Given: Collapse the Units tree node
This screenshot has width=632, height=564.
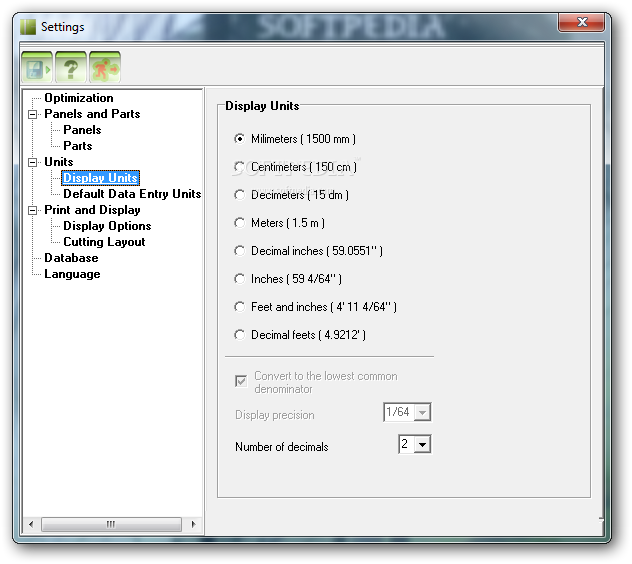Looking at the screenshot, I should pos(32,162).
